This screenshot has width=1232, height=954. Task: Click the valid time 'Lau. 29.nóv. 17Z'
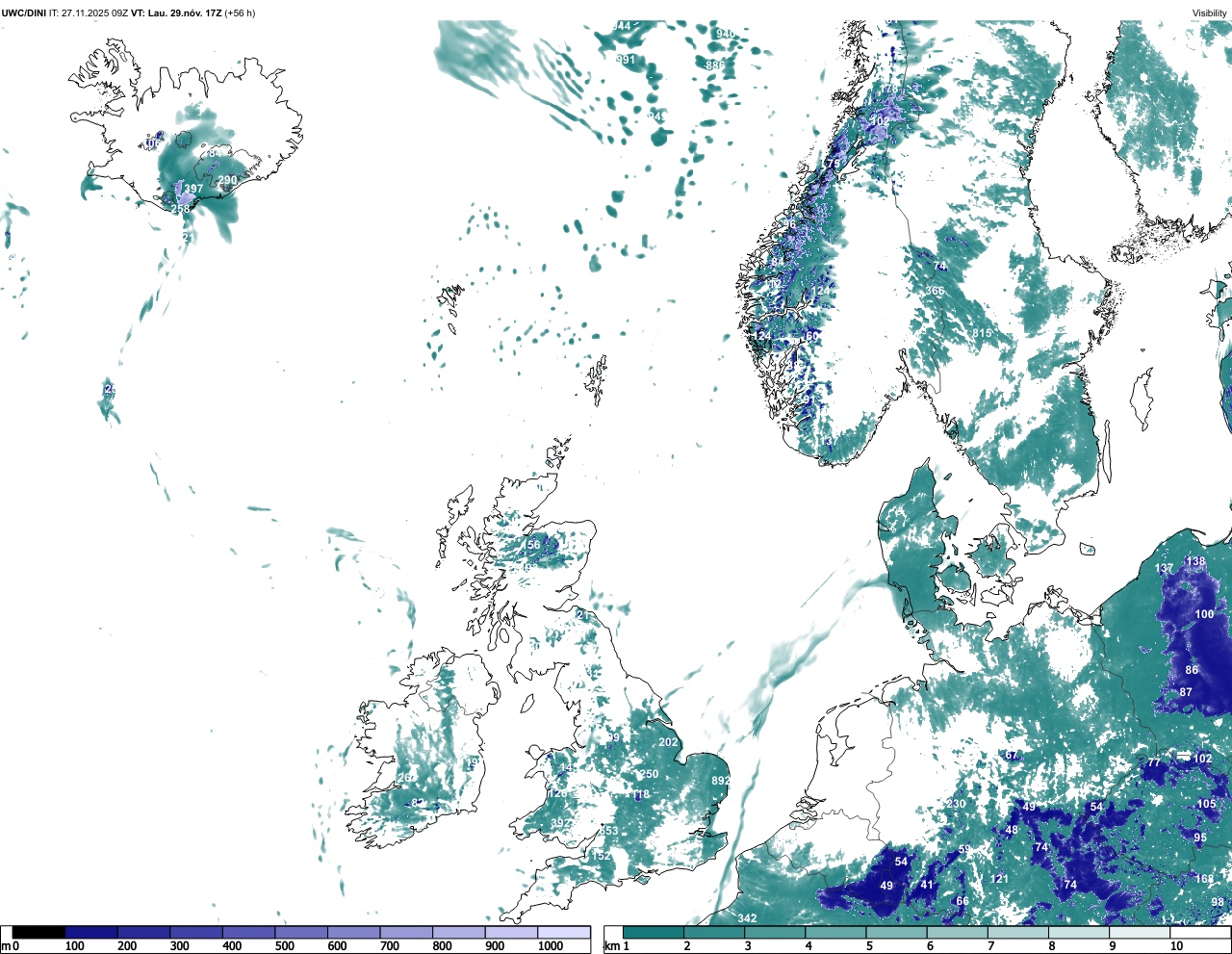(x=184, y=13)
